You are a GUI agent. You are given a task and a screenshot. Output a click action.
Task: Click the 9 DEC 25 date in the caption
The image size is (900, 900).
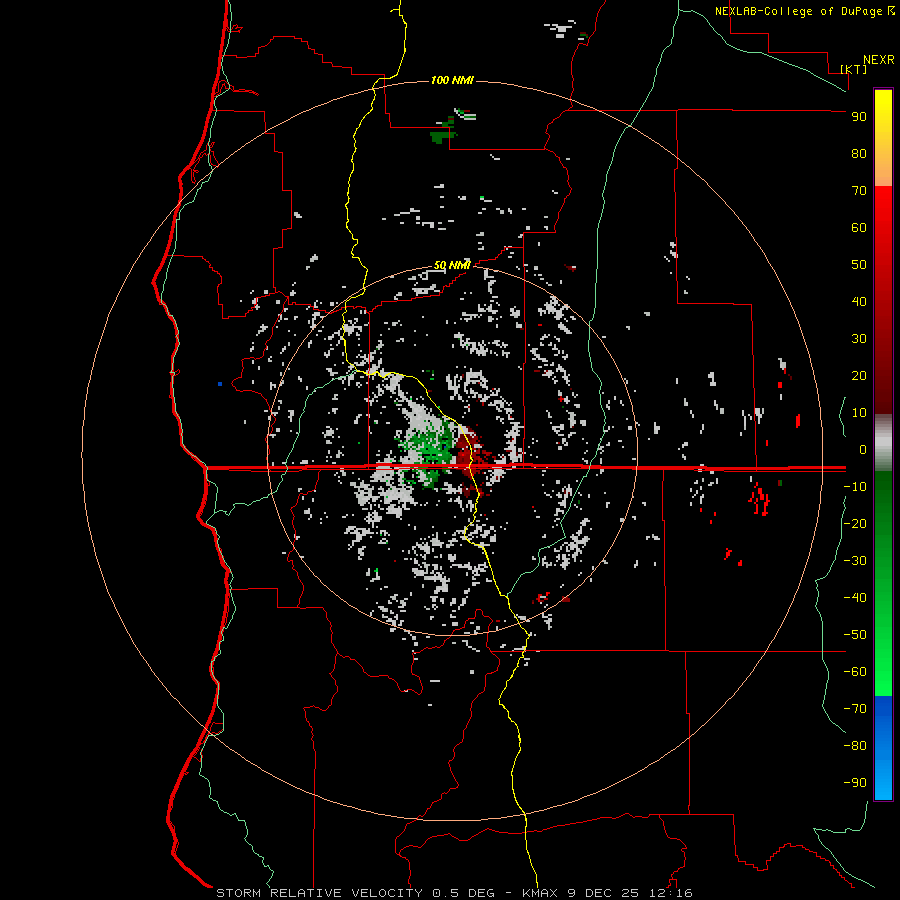(602, 893)
